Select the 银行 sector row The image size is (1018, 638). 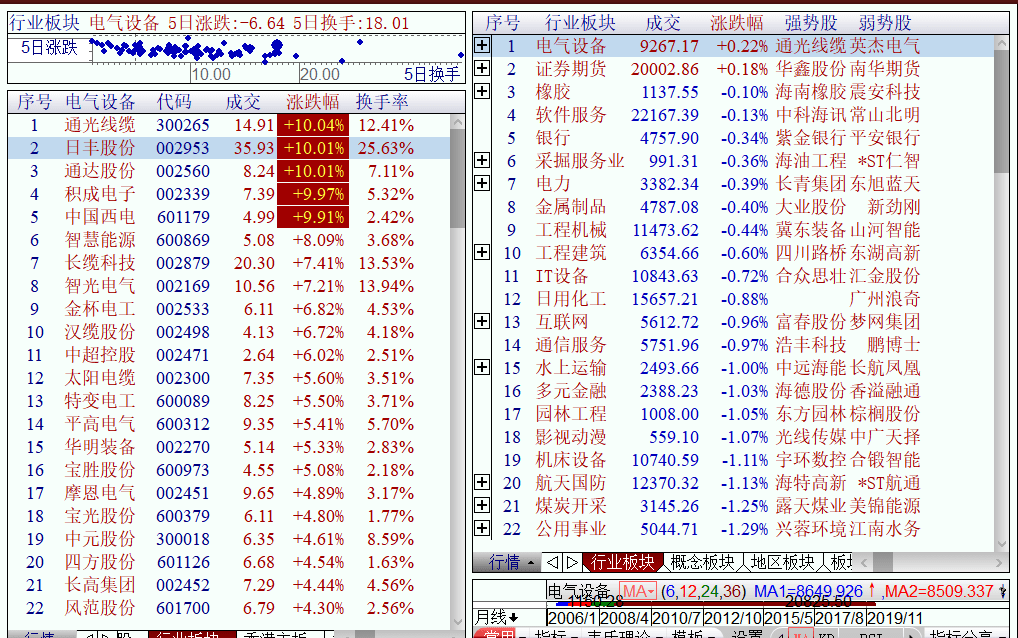click(x=743, y=138)
